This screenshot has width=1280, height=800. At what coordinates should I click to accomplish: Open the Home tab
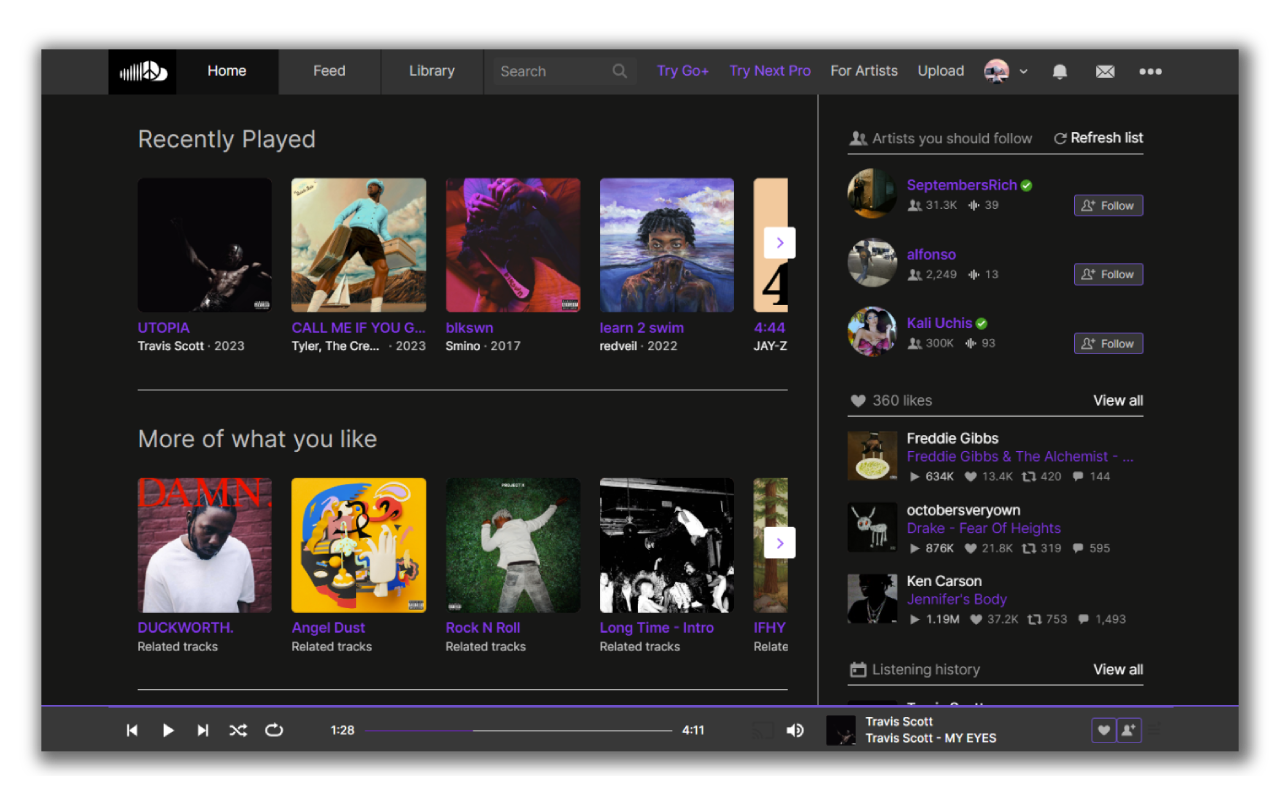(227, 71)
